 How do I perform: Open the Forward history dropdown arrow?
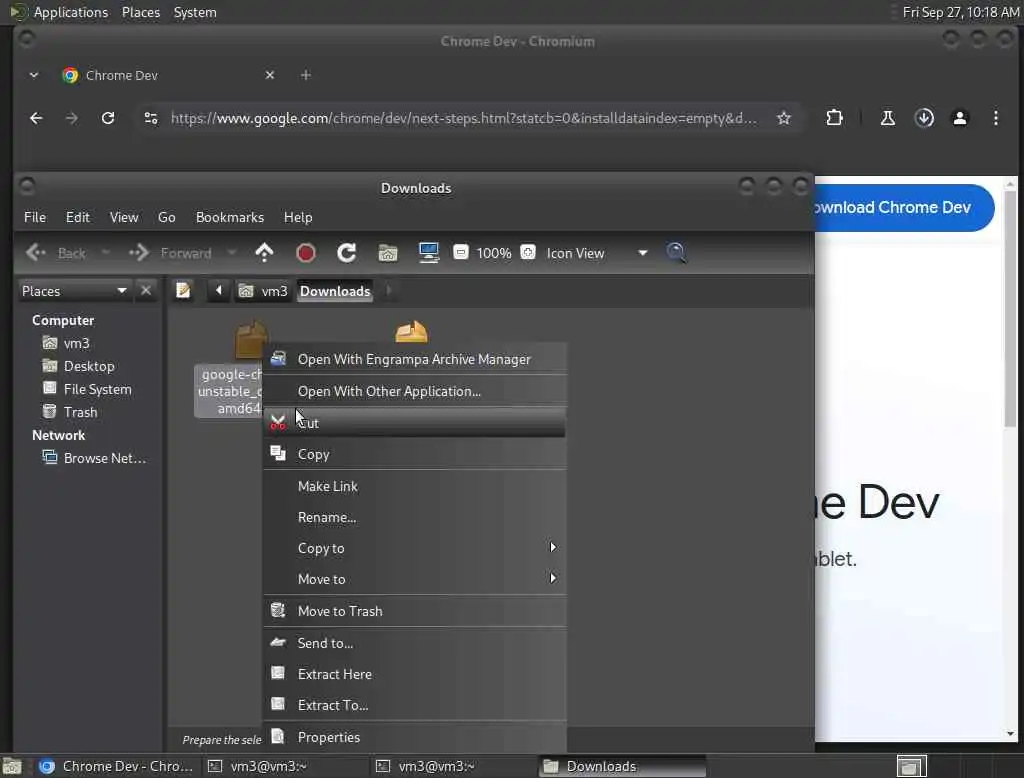232,253
